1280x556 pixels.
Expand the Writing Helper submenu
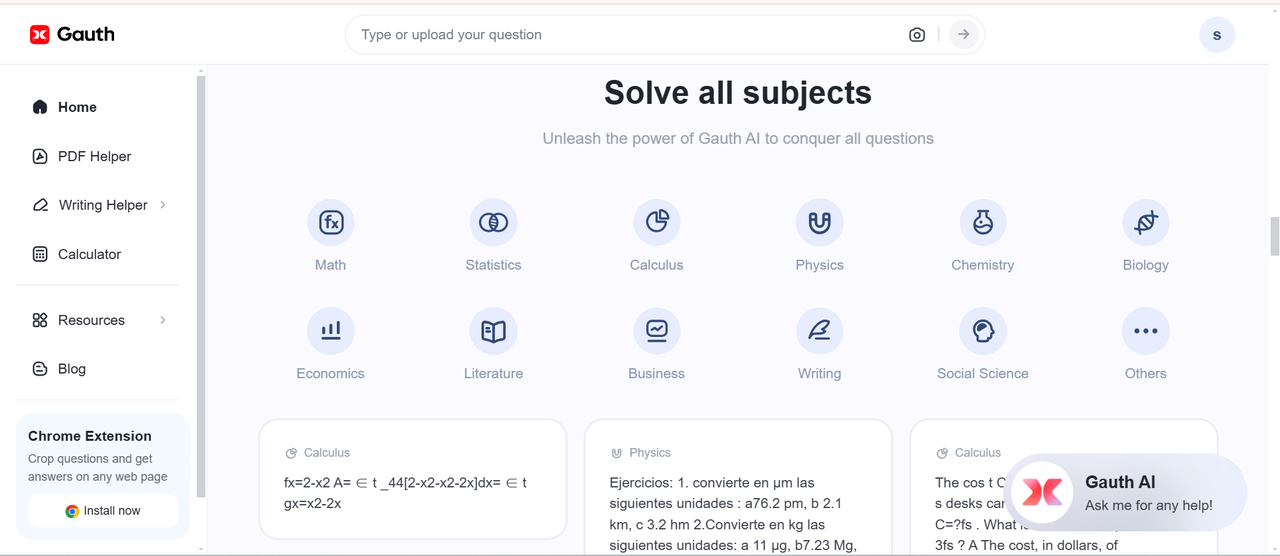click(163, 205)
